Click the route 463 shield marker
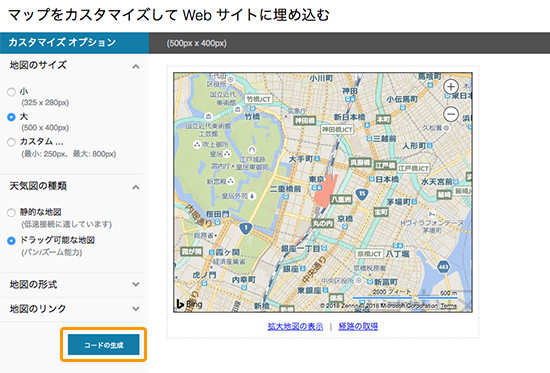550x373 pixels. 444,267
